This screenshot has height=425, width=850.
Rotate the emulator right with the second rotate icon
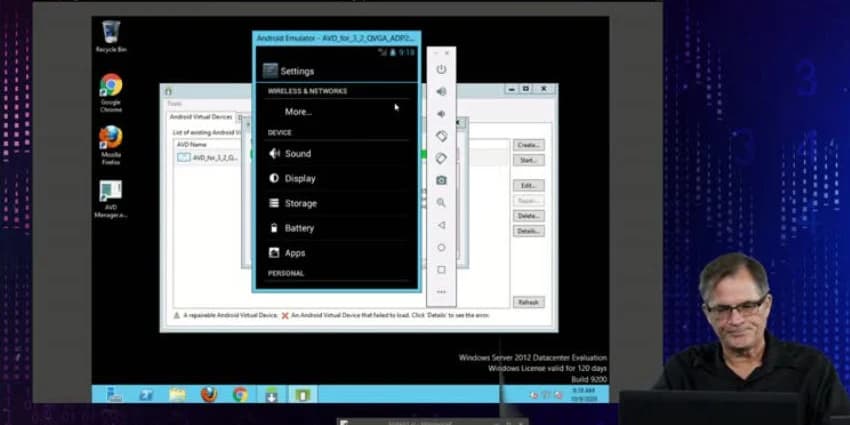[441, 158]
